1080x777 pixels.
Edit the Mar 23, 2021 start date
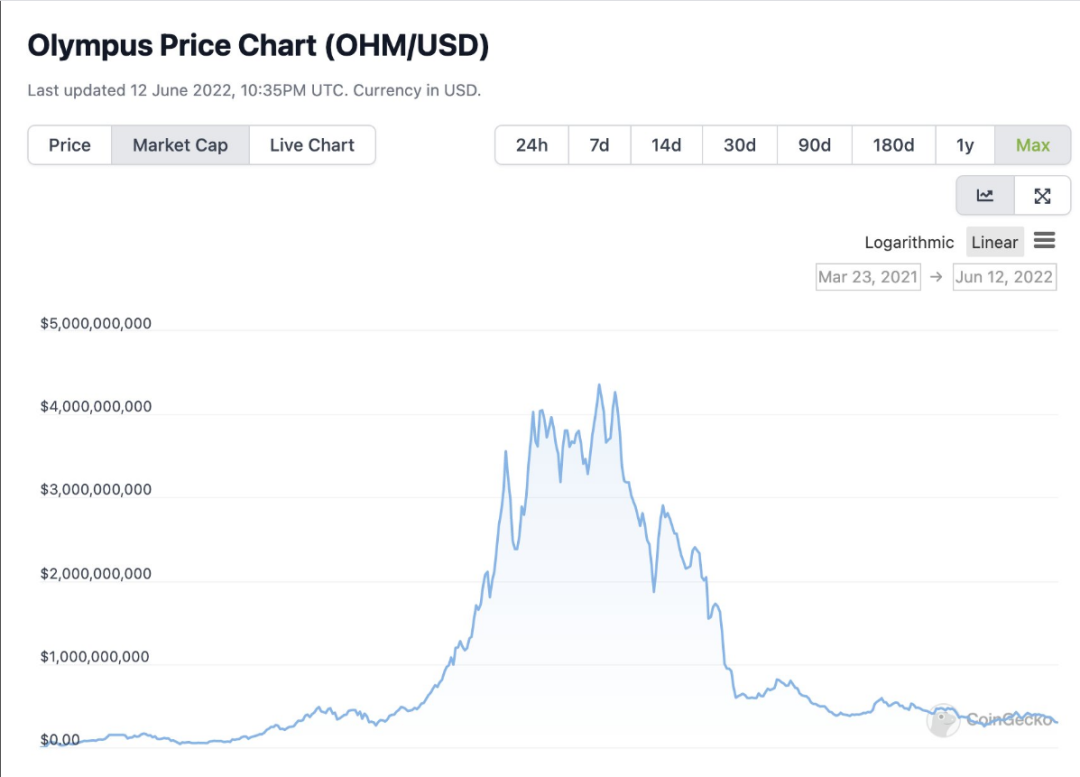868,277
